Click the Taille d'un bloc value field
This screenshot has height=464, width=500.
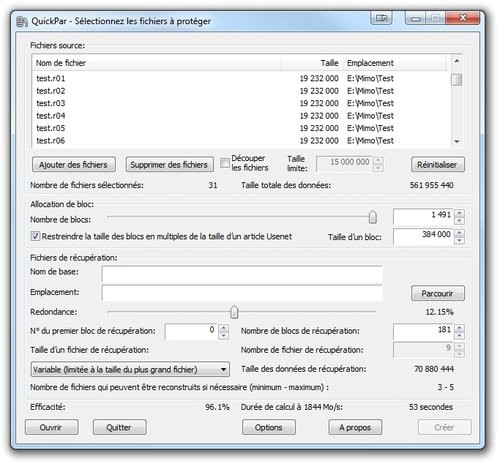click(x=424, y=236)
